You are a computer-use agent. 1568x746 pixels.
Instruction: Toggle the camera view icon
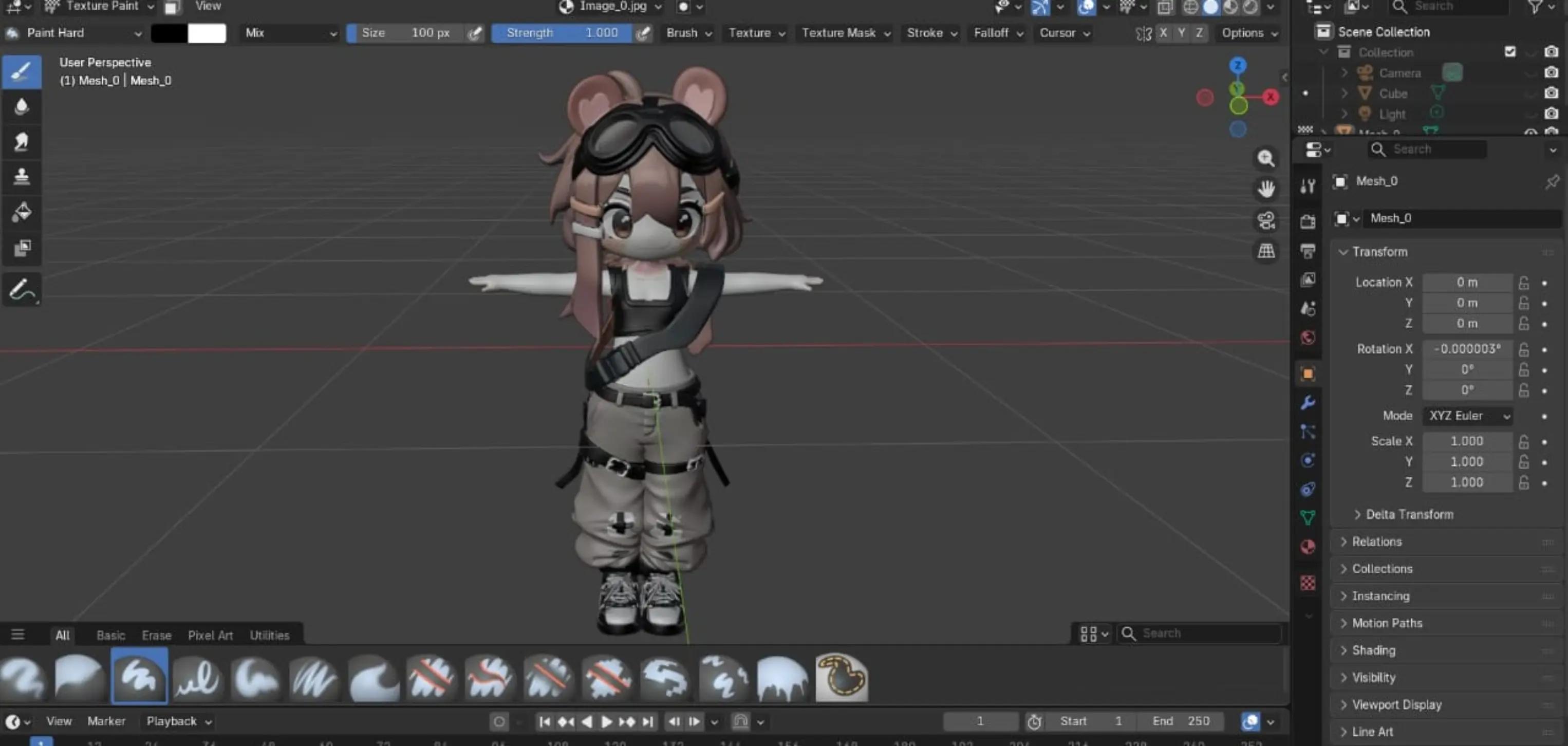click(1266, 220)
